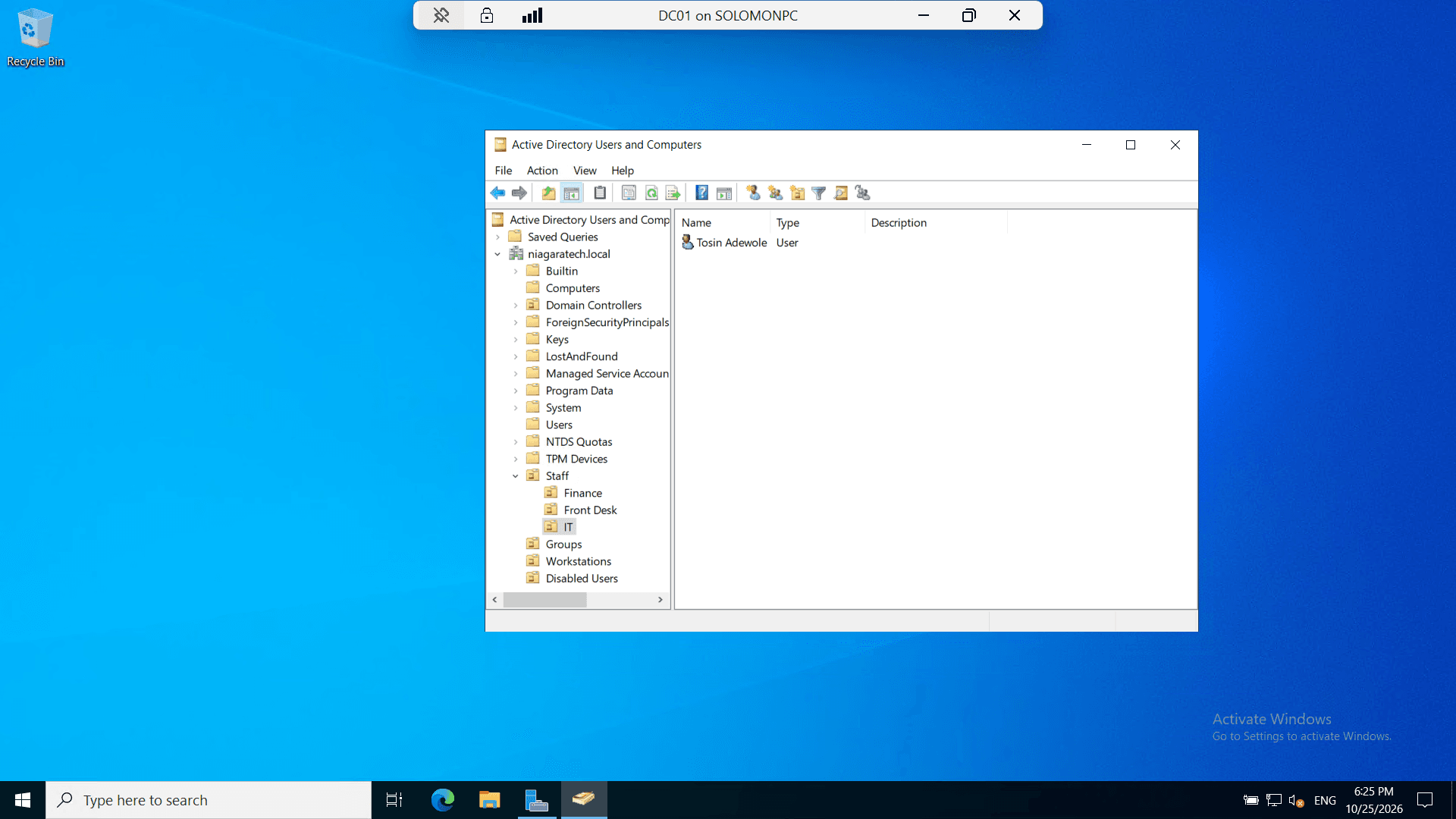The image size is (1456, 819).
Task: Expand the Builtin container
Action: 516,271
